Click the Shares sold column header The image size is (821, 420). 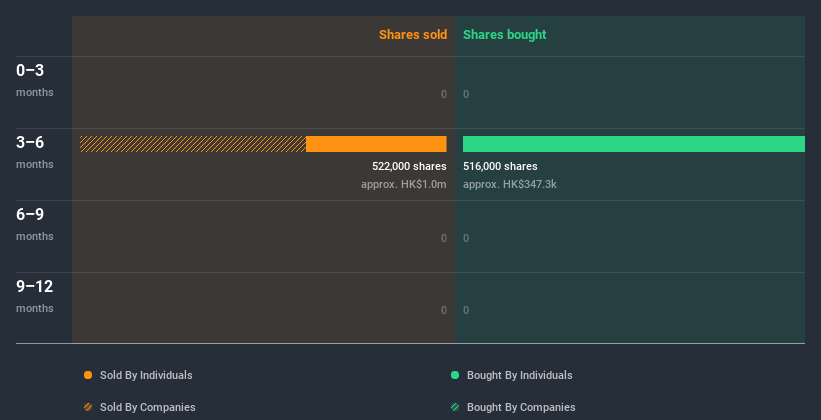413,35
